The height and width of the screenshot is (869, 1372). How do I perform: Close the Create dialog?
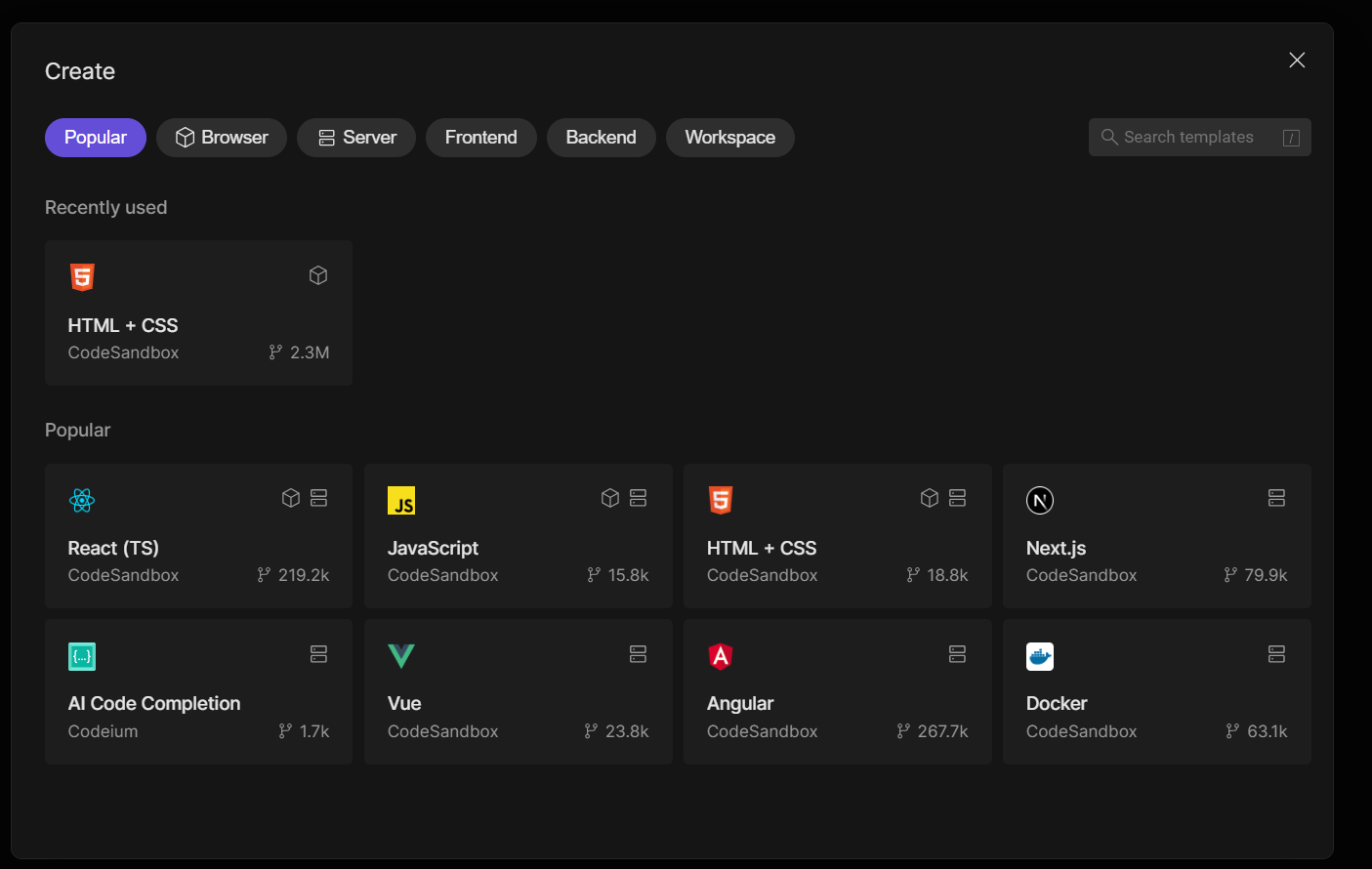pos(1297,61)
